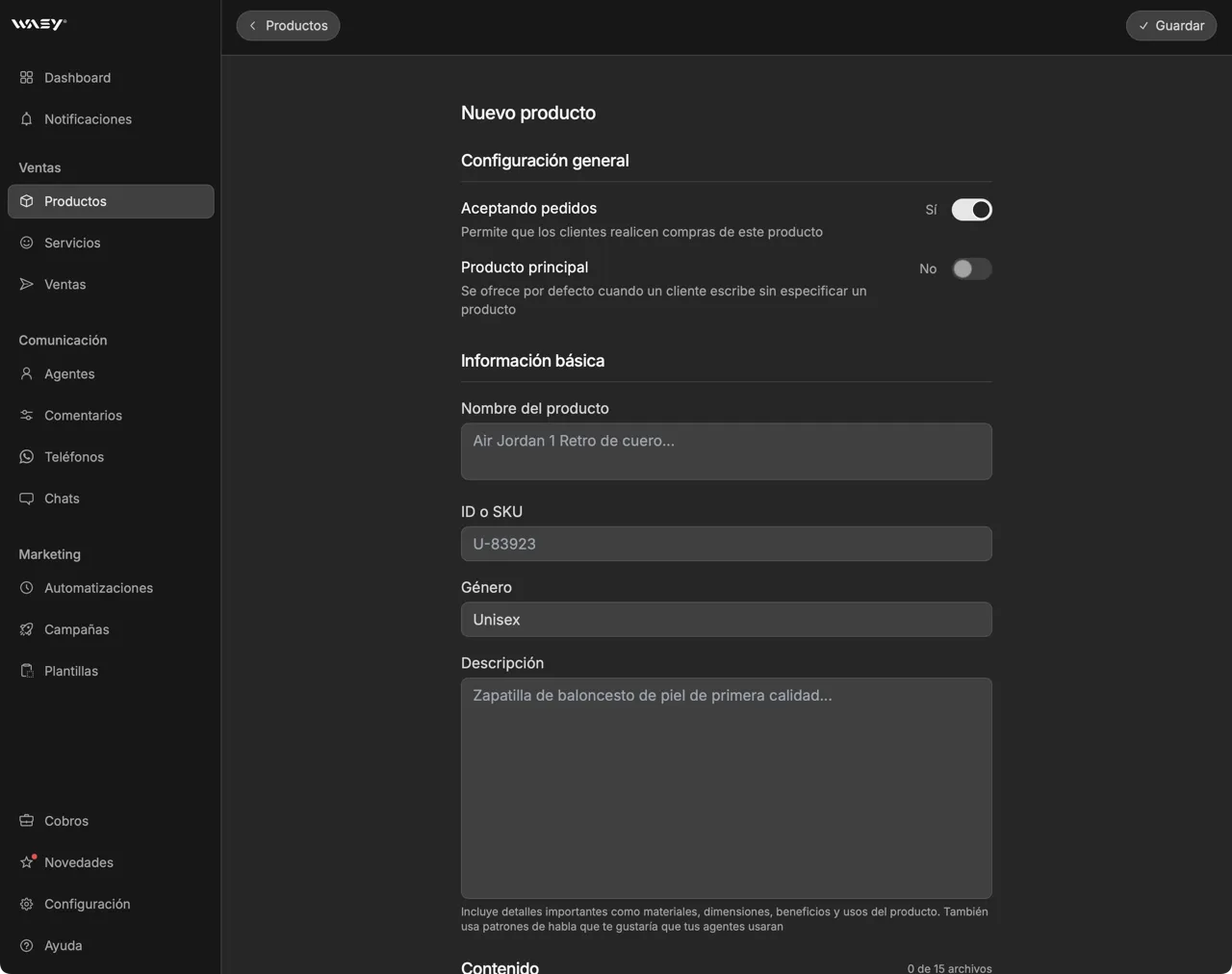
Task: Open Campañas in the sidebar
Action: click(x=76, y=628)
